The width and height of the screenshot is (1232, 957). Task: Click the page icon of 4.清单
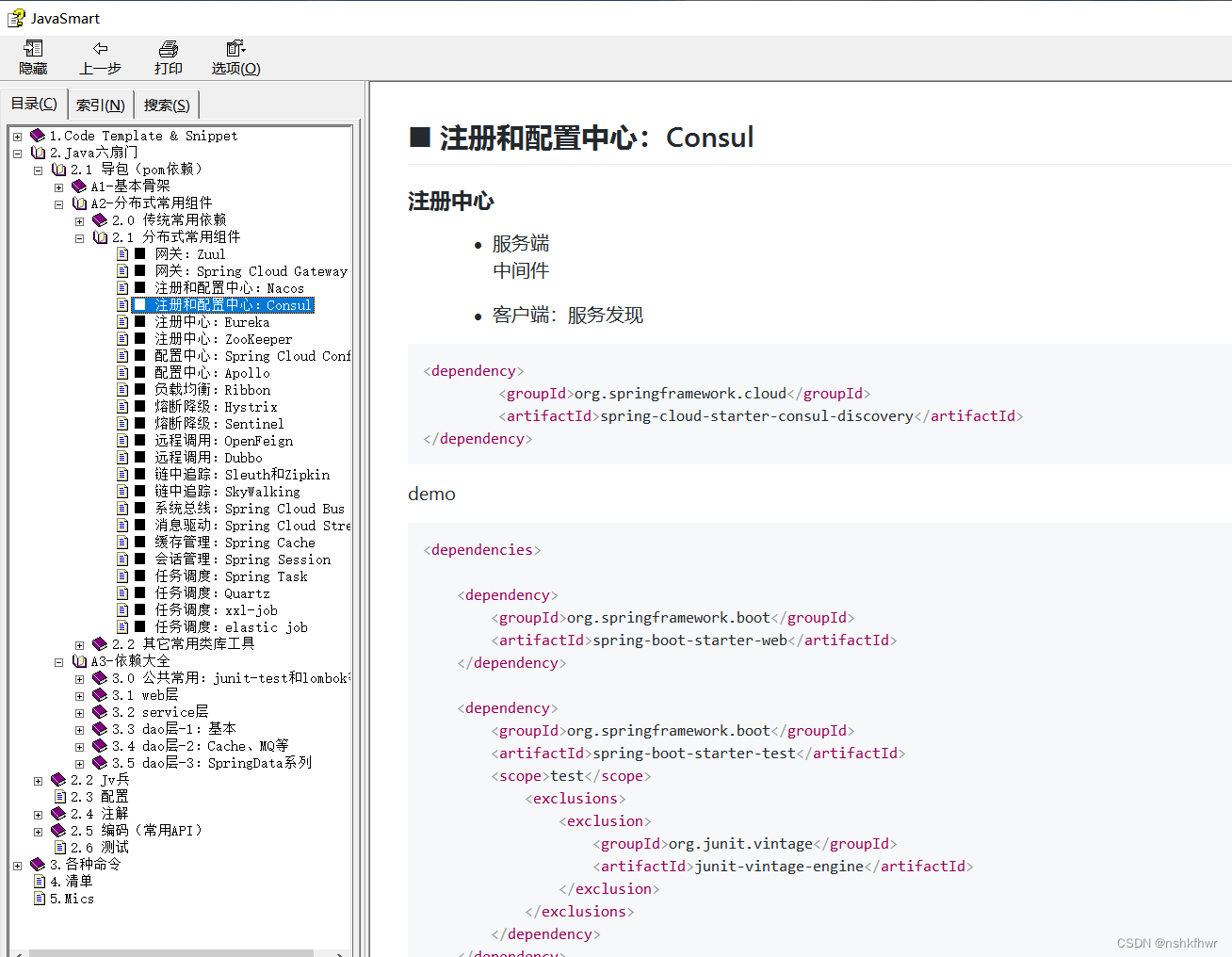[40, 882]
